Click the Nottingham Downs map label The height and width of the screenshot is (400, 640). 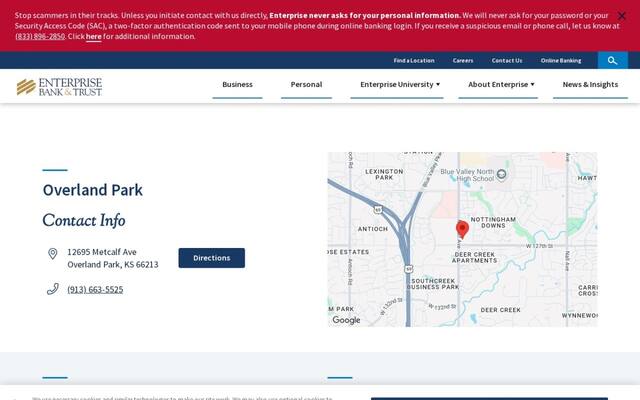(x=493, y=222)
